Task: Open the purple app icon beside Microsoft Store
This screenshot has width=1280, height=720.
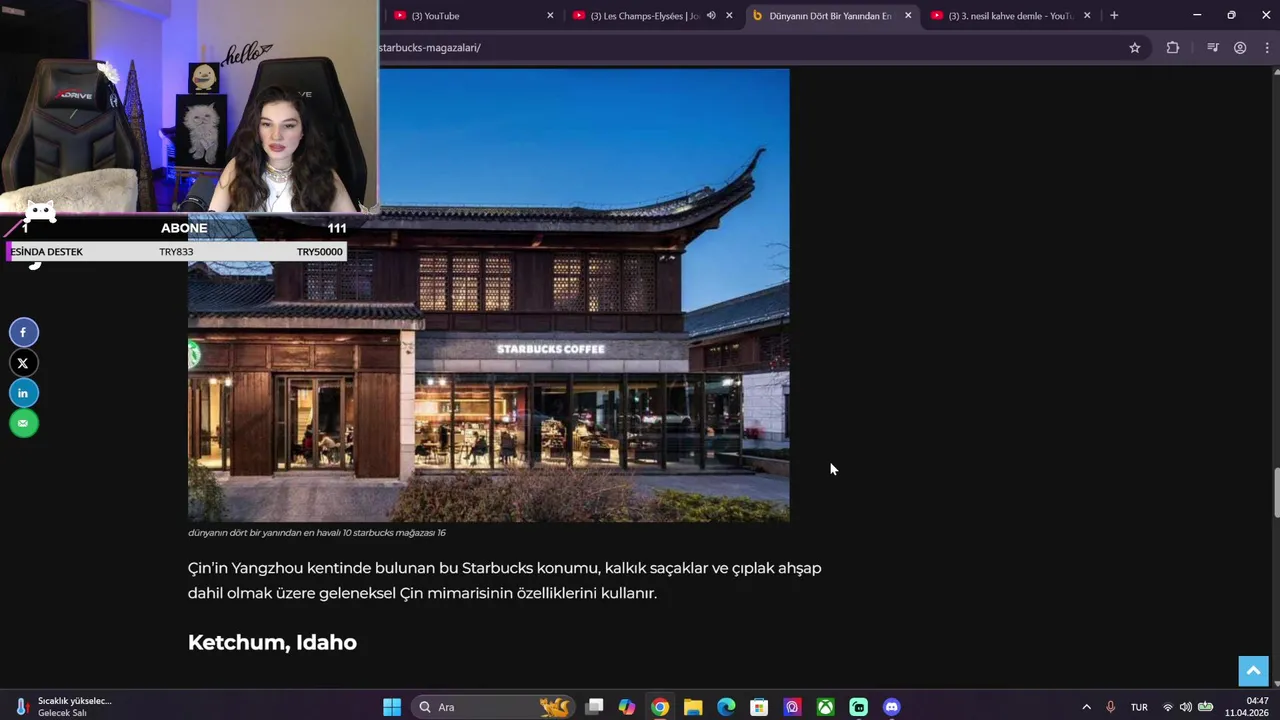Action: tap(792, 707)
